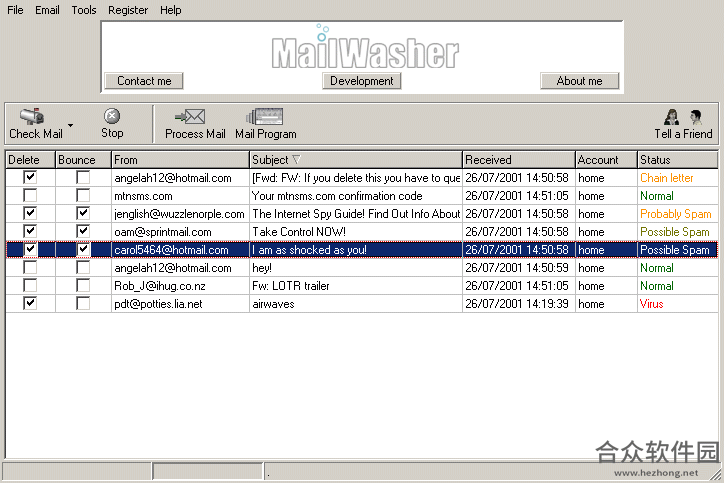The image size is (724, 483).
Task: Sort by the Status column header
Action: point(677,160)
